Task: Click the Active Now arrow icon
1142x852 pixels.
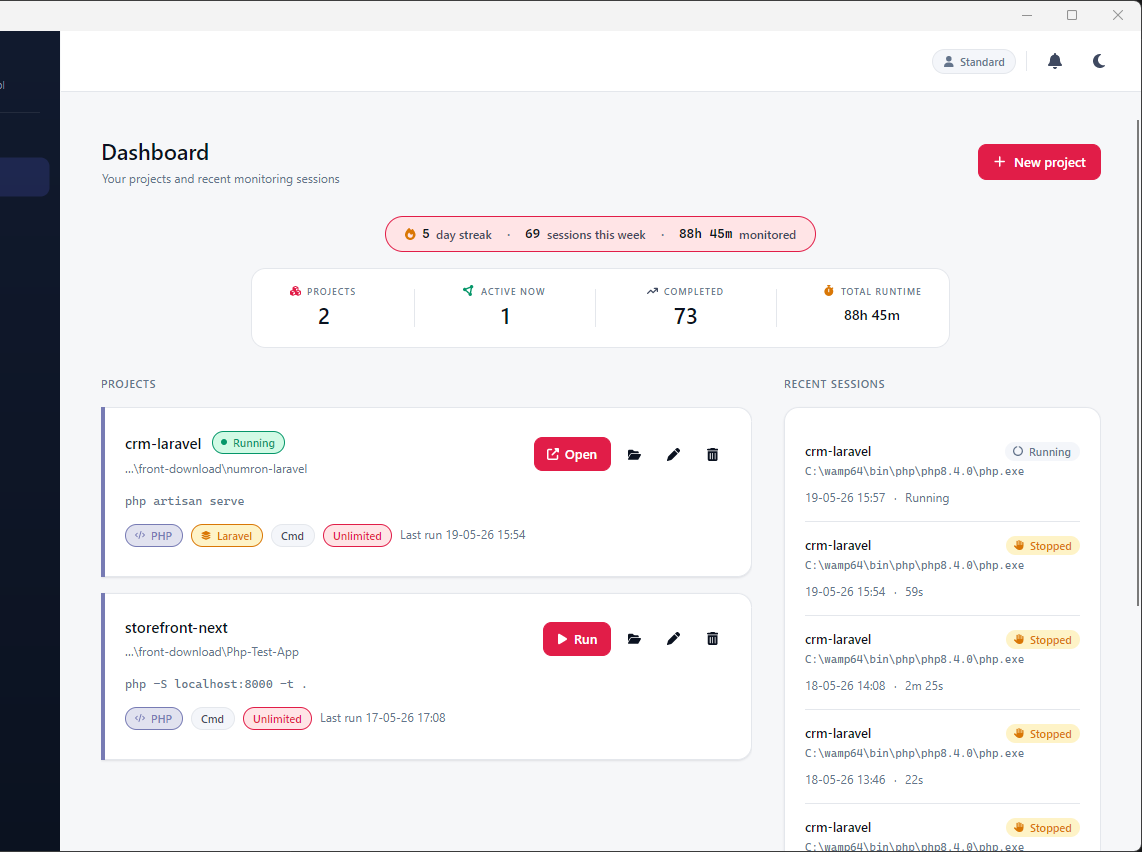Action: pos(468,291)
